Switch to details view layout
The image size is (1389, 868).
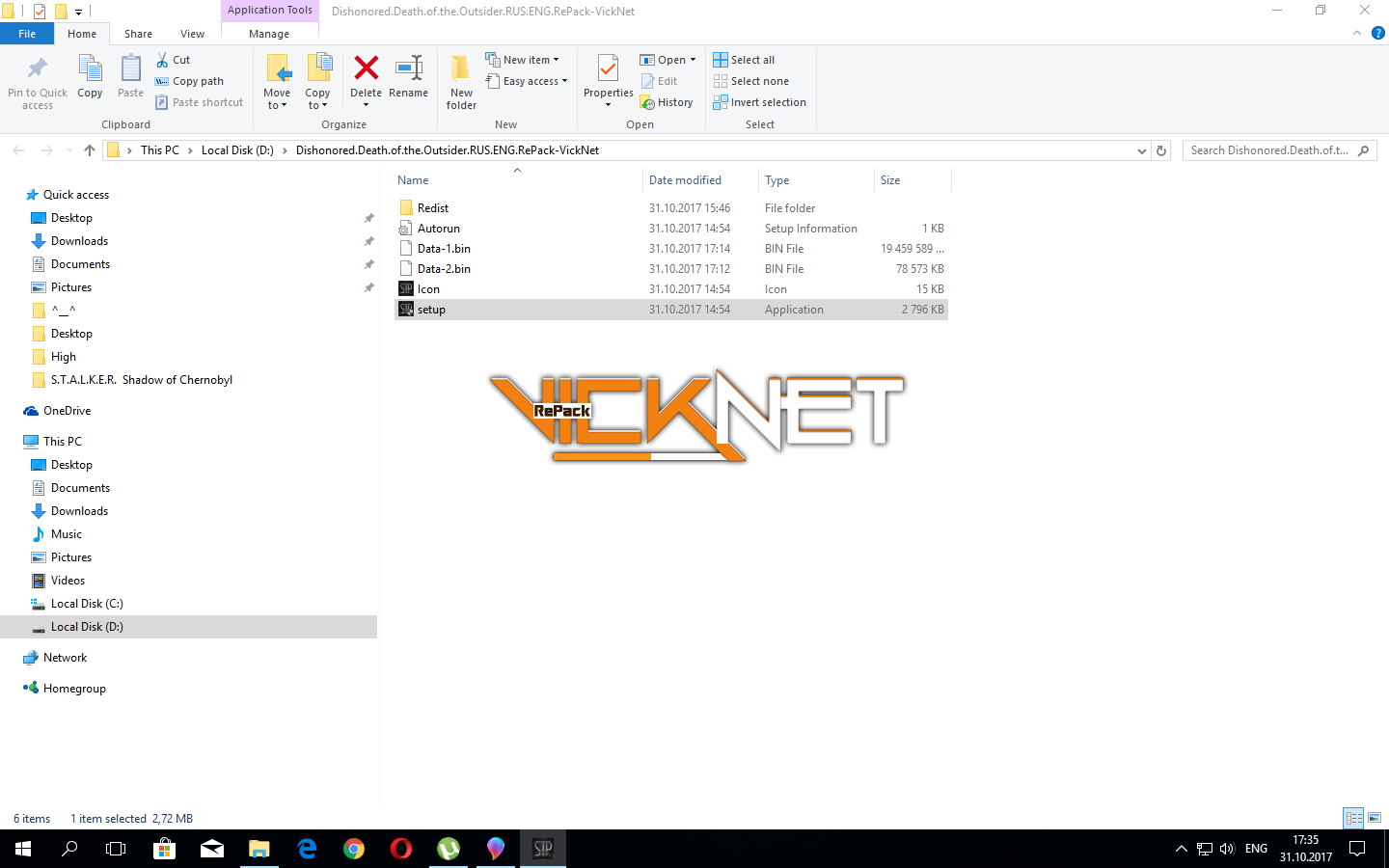click(x=1353, y=818)
